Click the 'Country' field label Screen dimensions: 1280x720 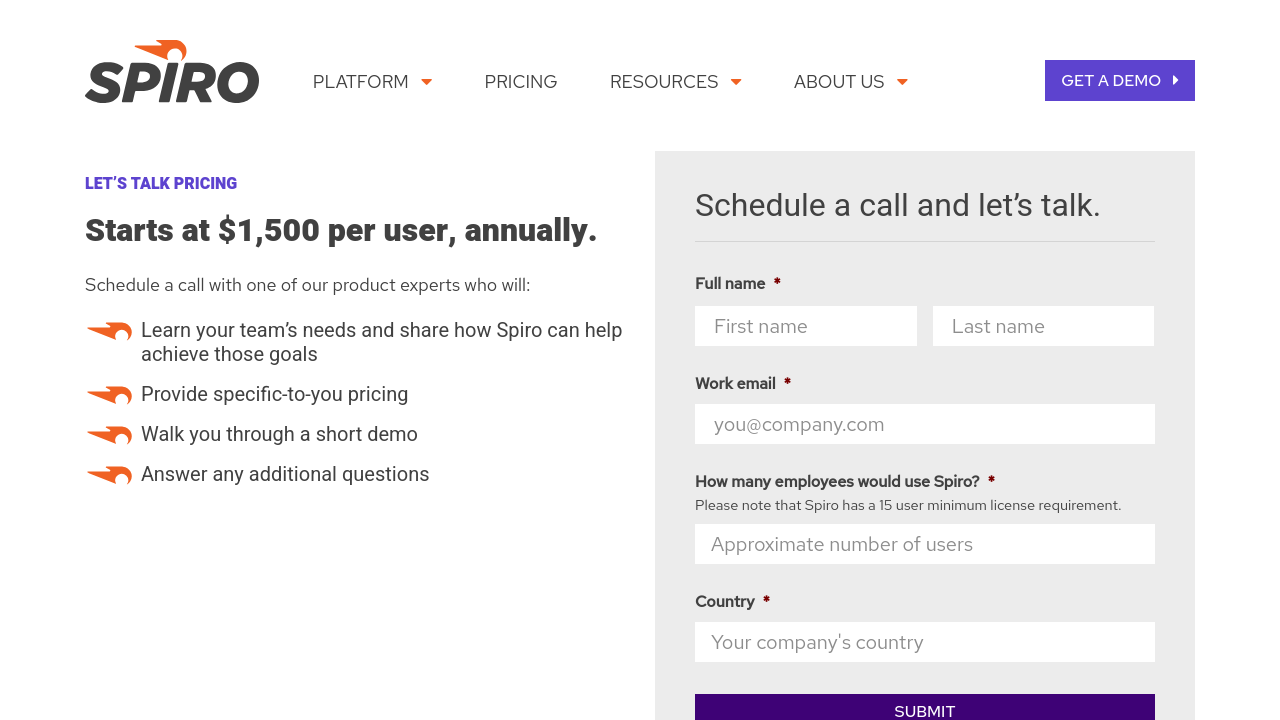pos(725,601)
